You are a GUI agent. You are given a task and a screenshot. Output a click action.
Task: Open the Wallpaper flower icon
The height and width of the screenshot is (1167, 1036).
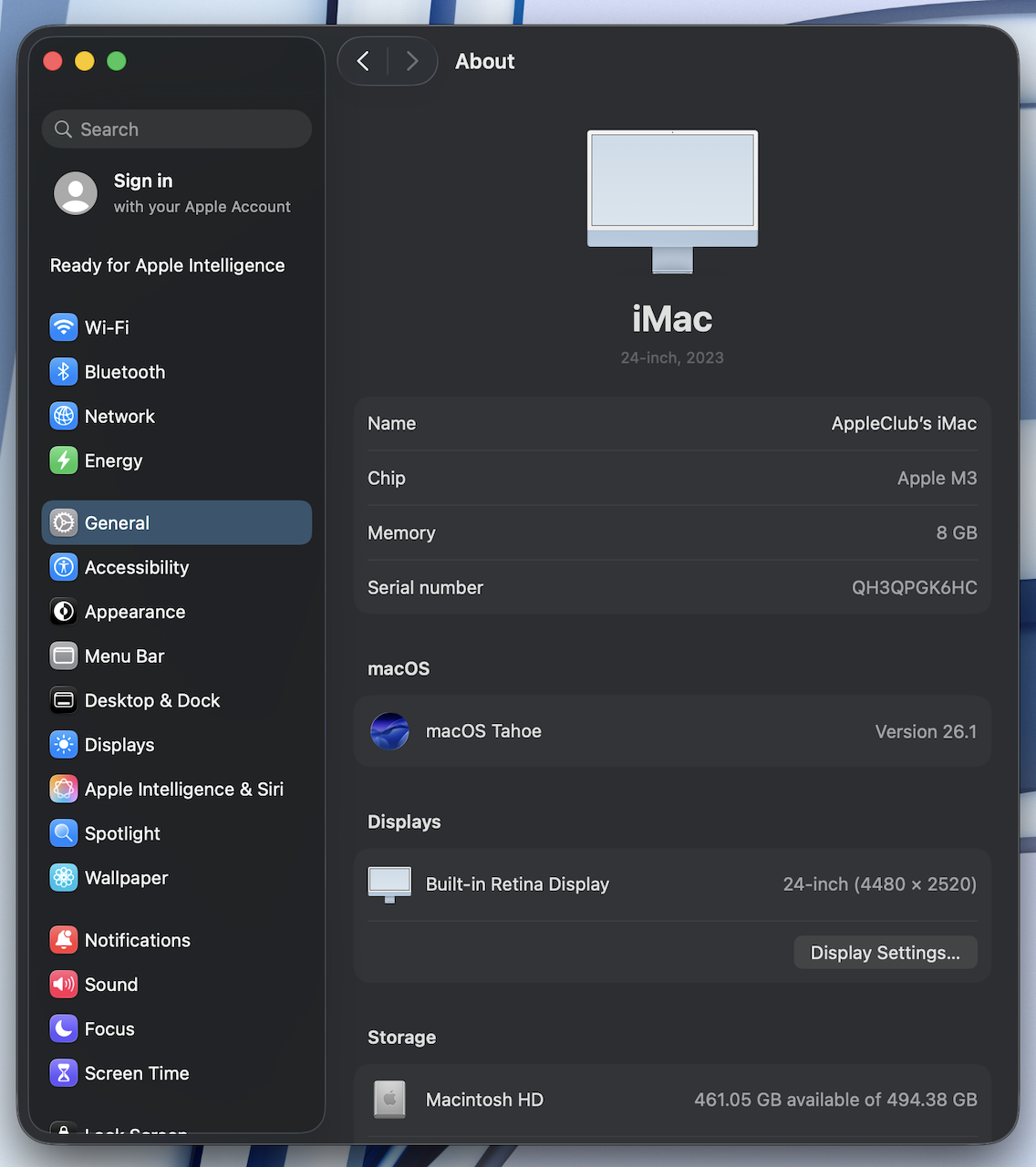coord(63,878)
